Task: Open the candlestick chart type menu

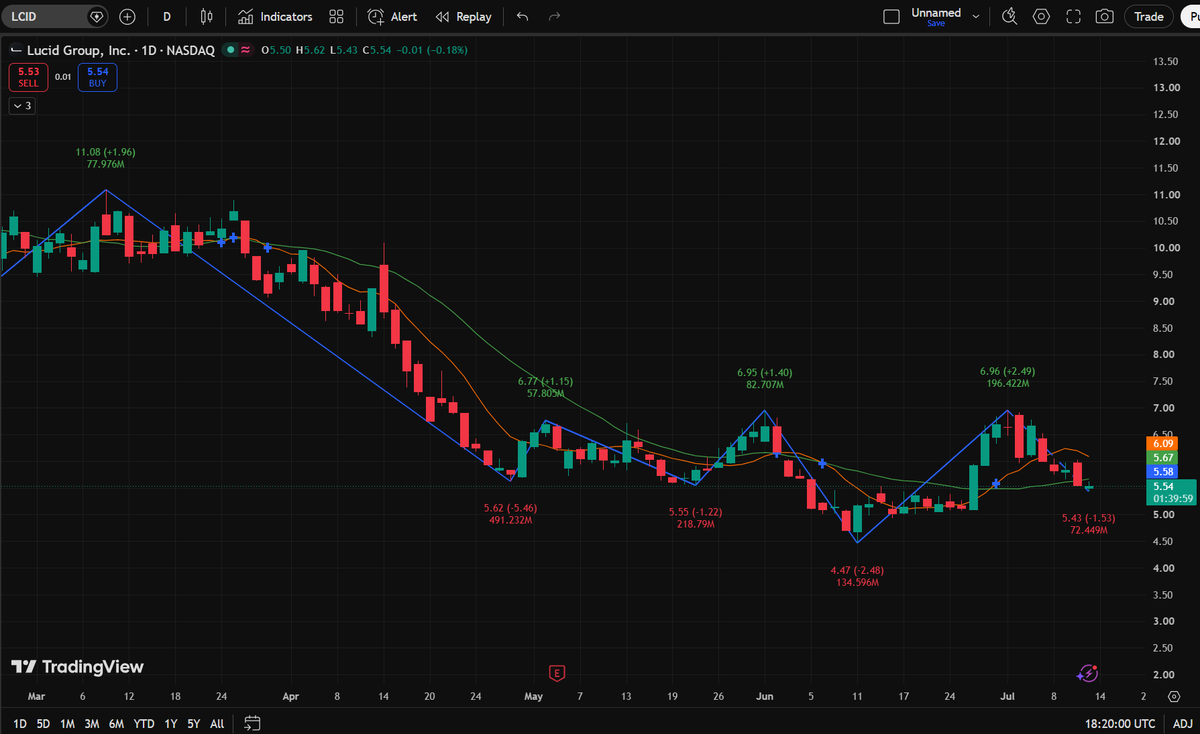Action: pyautogui.click(x=207, y=16)
